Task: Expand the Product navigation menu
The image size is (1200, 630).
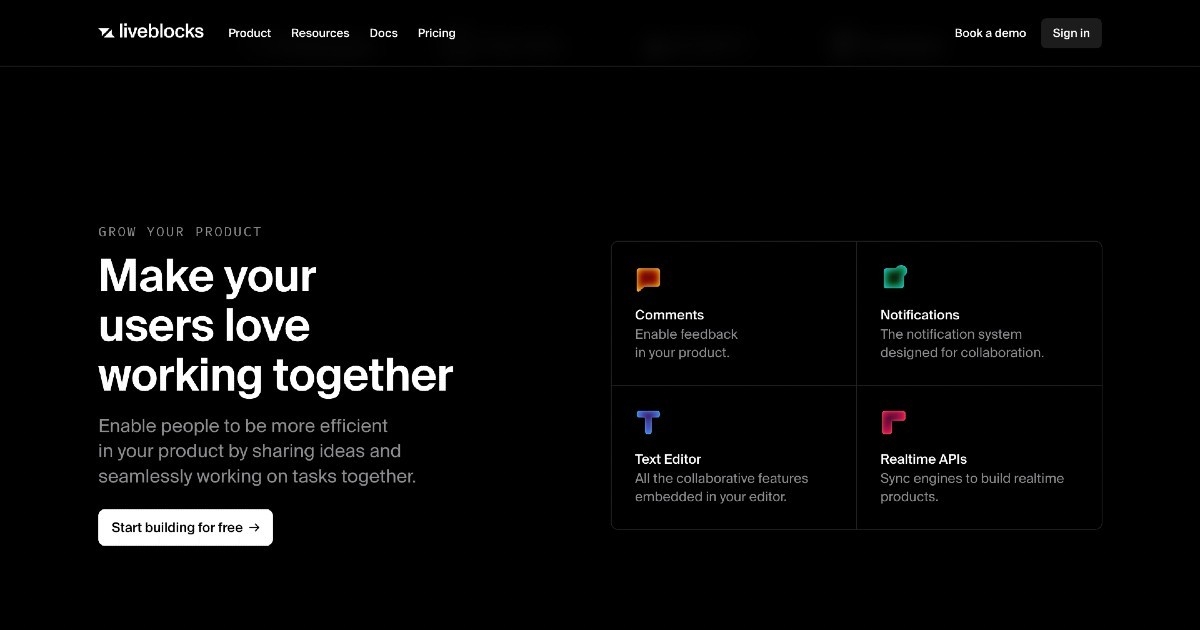Action: pos(249,33)
